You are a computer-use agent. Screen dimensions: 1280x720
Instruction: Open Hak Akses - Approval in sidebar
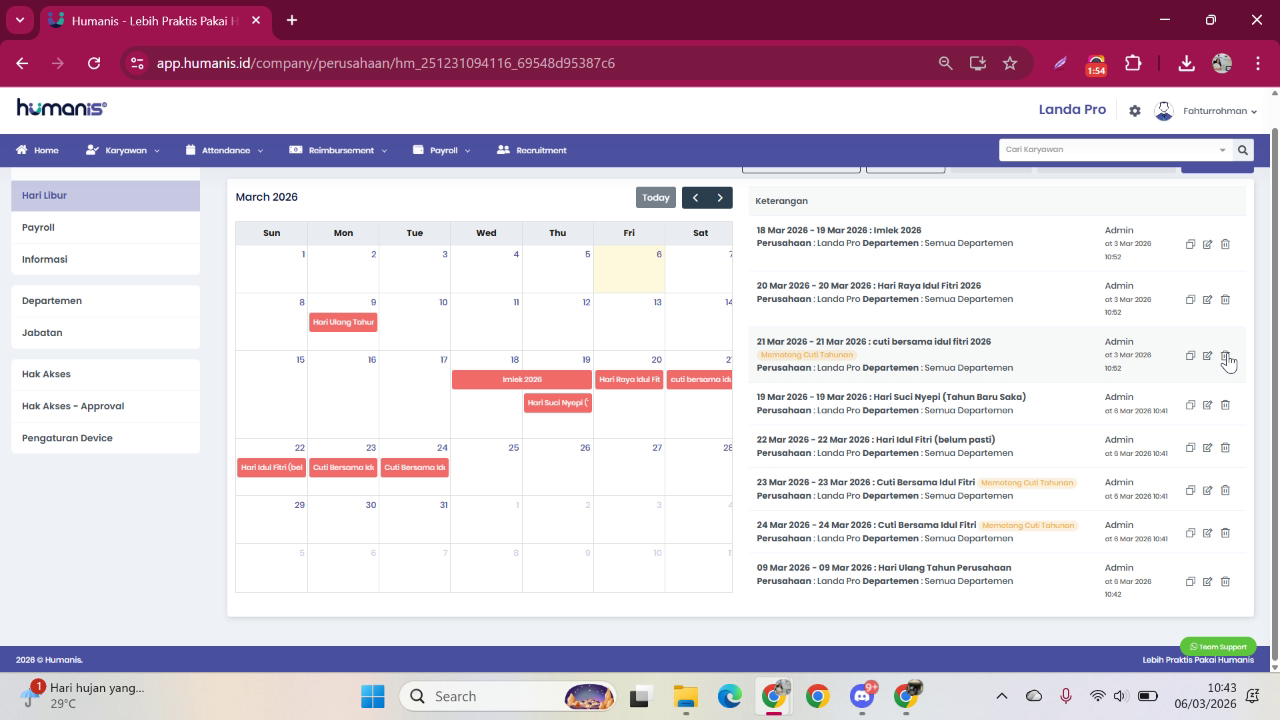tap(105, 406)
